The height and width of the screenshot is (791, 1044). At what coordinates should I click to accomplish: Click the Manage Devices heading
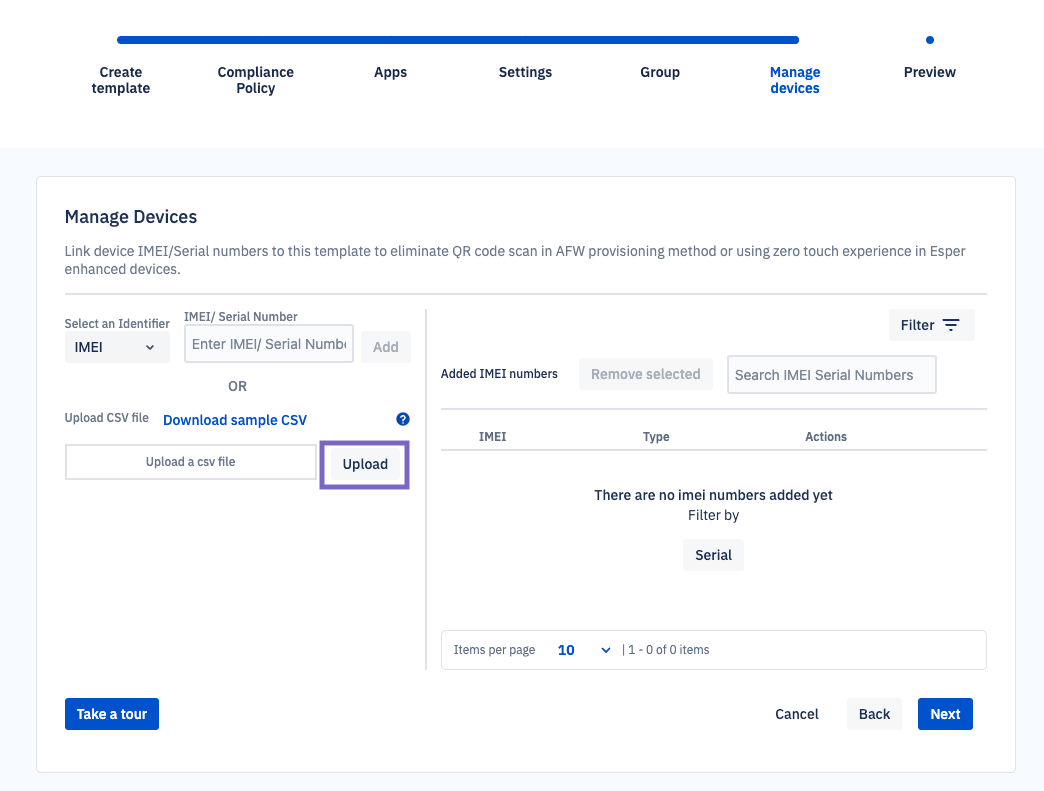coord(130,217)
